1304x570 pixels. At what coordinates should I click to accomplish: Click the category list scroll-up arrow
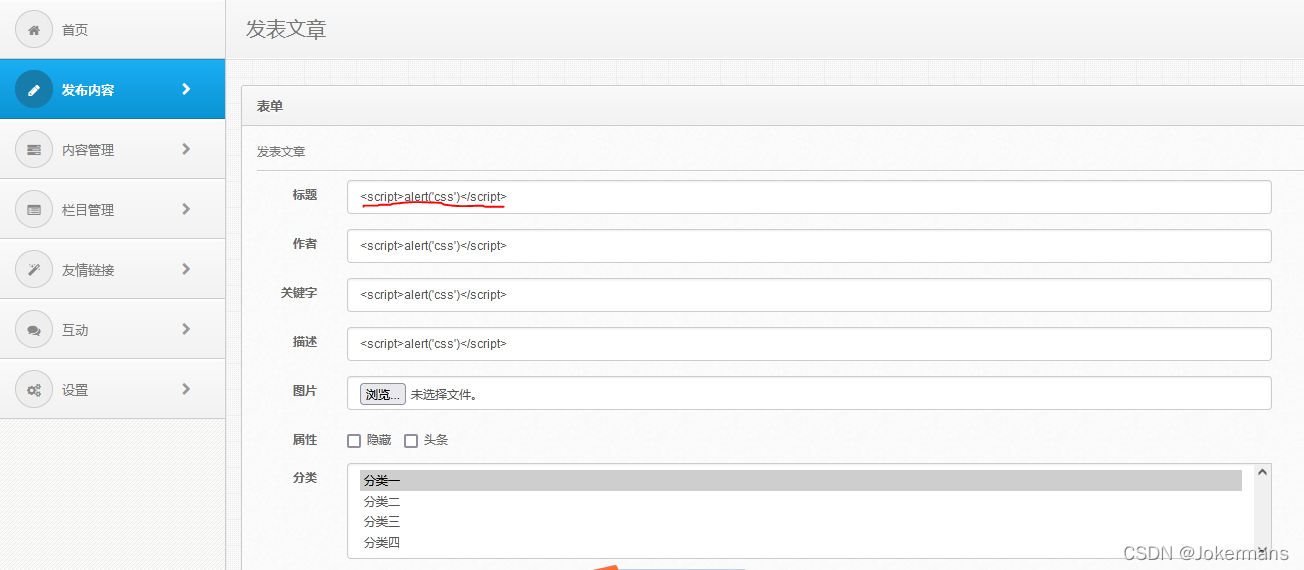[1262, 472]
